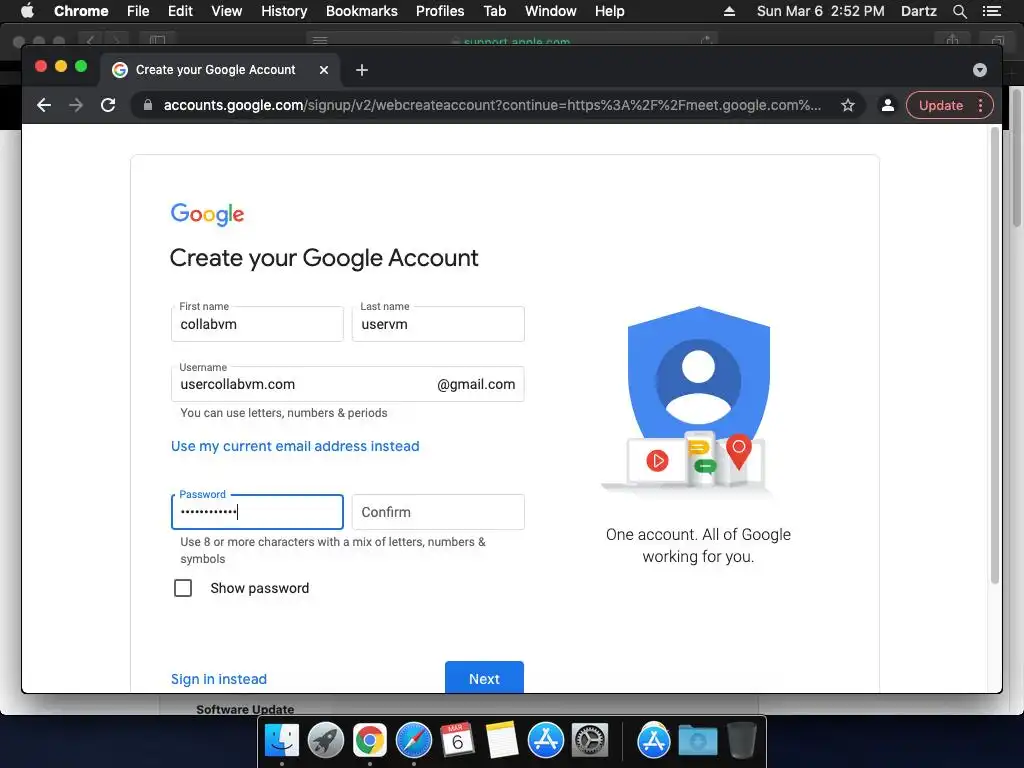Click the Username field
Image resolution: width=1024 pixels, height=768 pixels.
pos(347,384)
